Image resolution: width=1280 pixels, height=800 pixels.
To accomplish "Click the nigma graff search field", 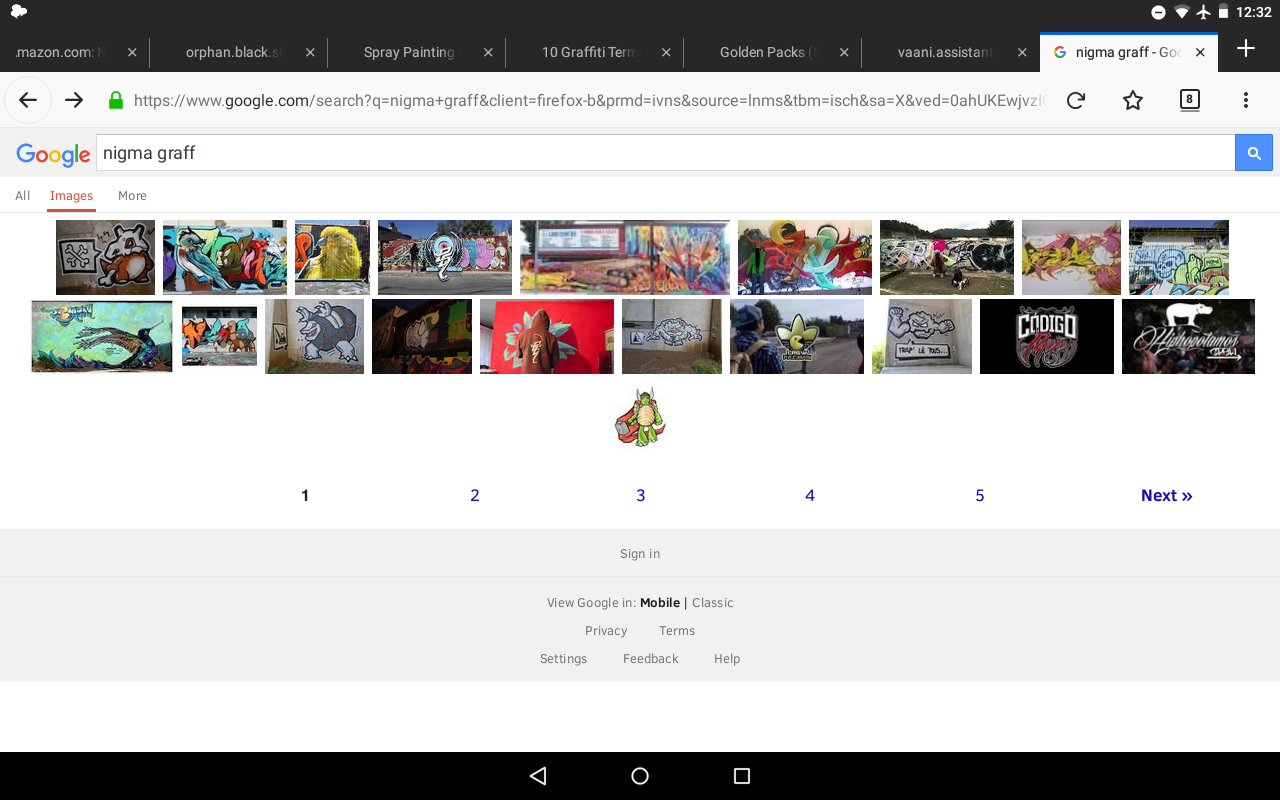I will pyautogui.click(x=666, y=153).
